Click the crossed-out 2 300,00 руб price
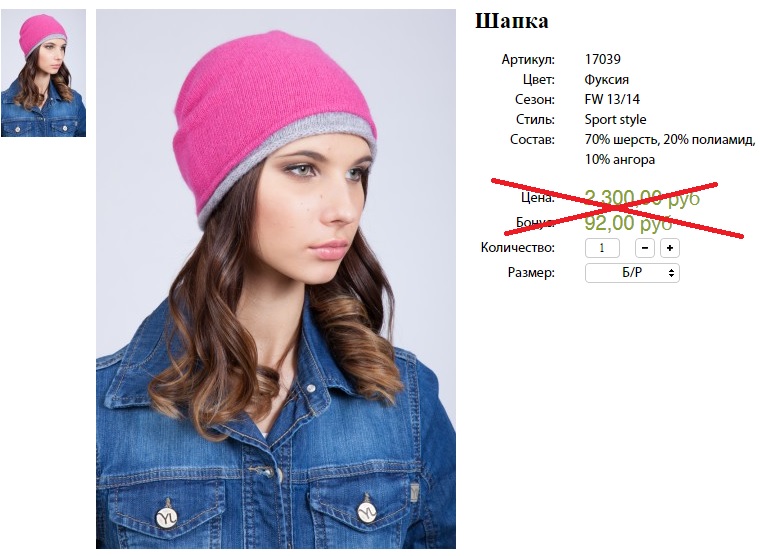 click(x=642, y=197)
